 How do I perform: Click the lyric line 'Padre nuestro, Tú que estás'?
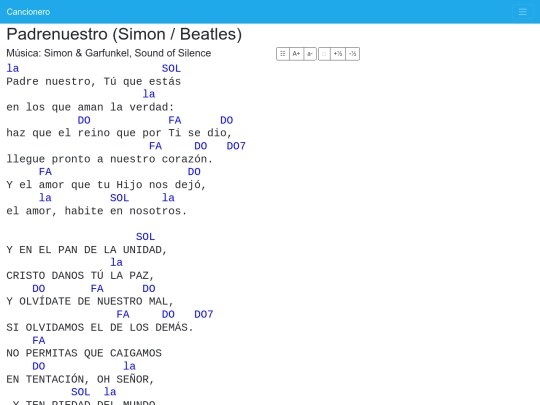tap(94, 82)
